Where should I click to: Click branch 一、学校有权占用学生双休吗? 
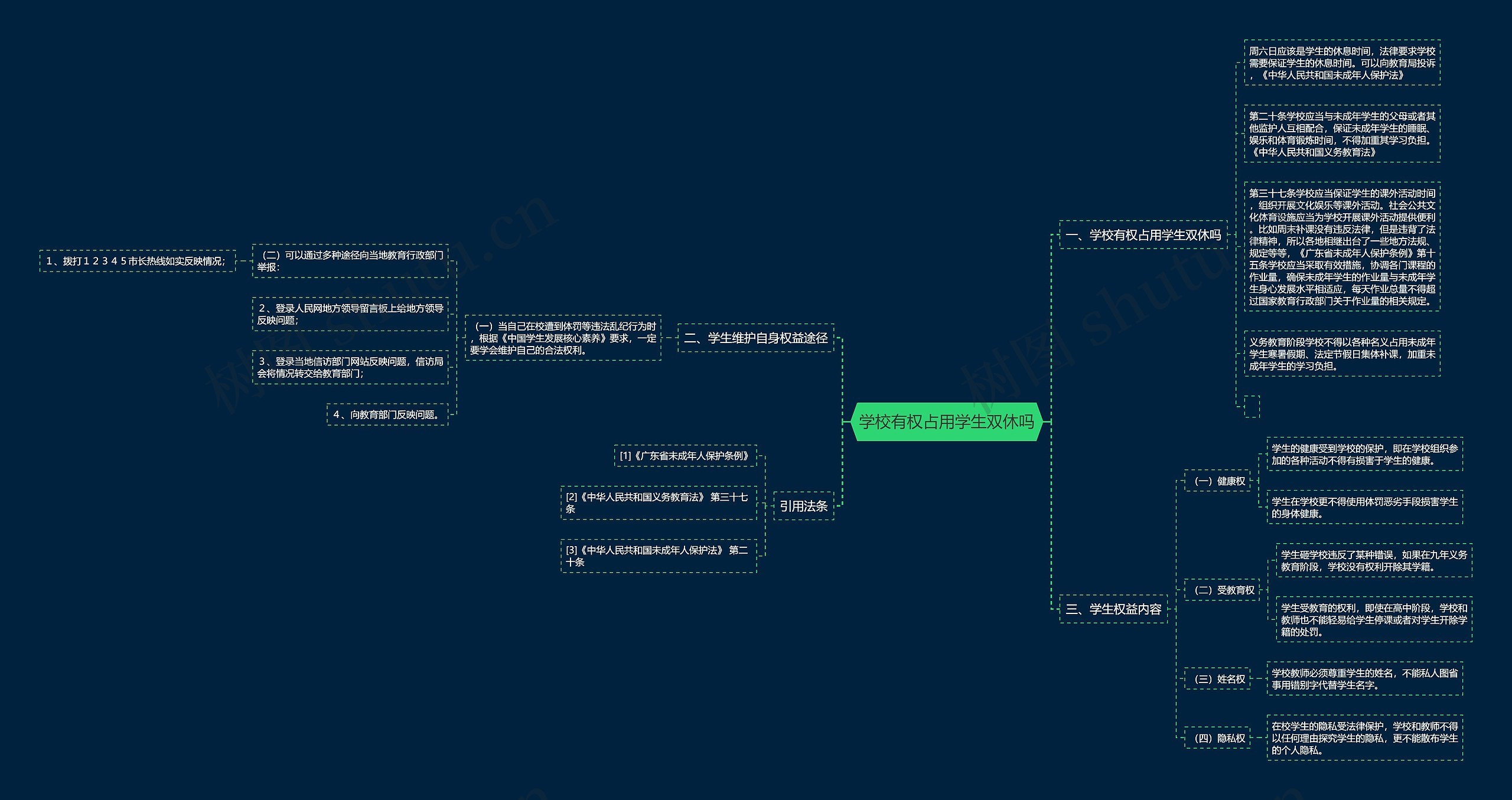click(1143, 235)
